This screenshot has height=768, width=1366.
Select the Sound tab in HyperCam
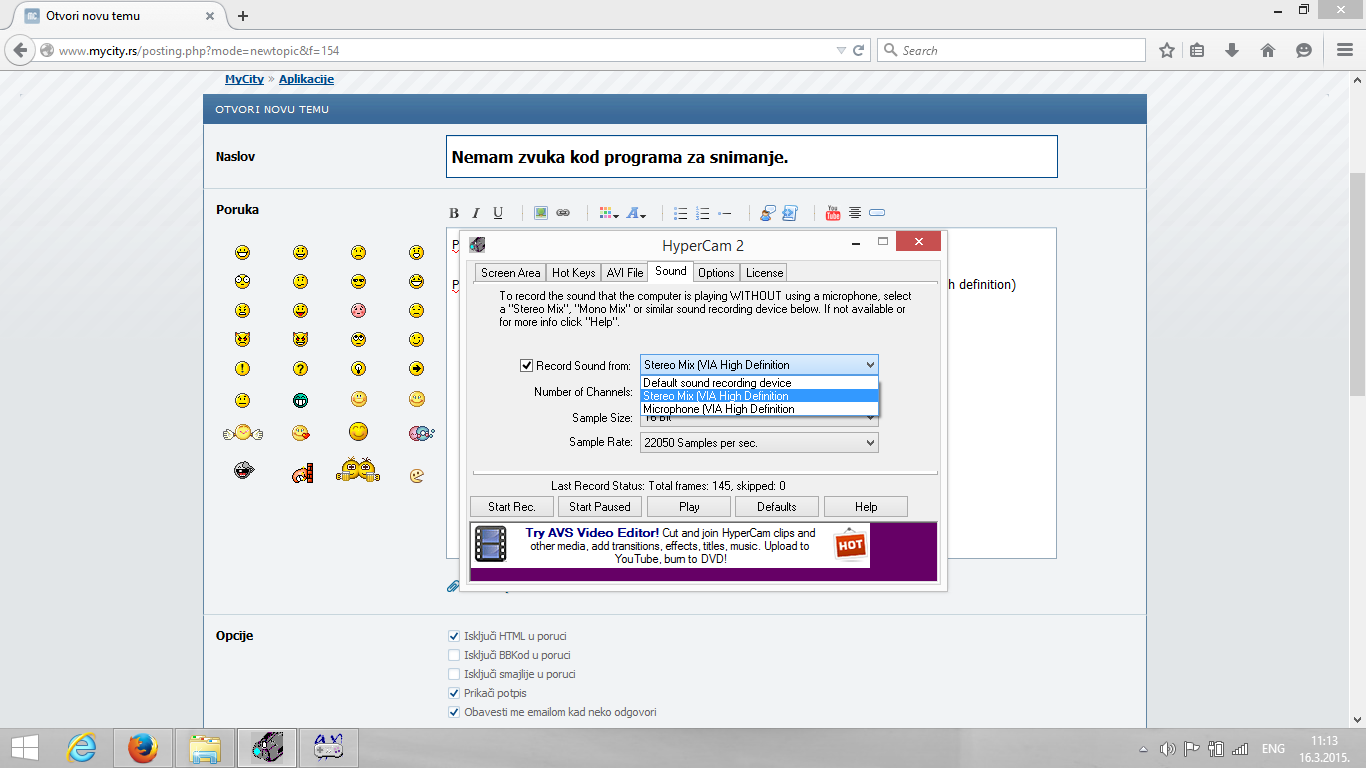click(x=671, y=271)
